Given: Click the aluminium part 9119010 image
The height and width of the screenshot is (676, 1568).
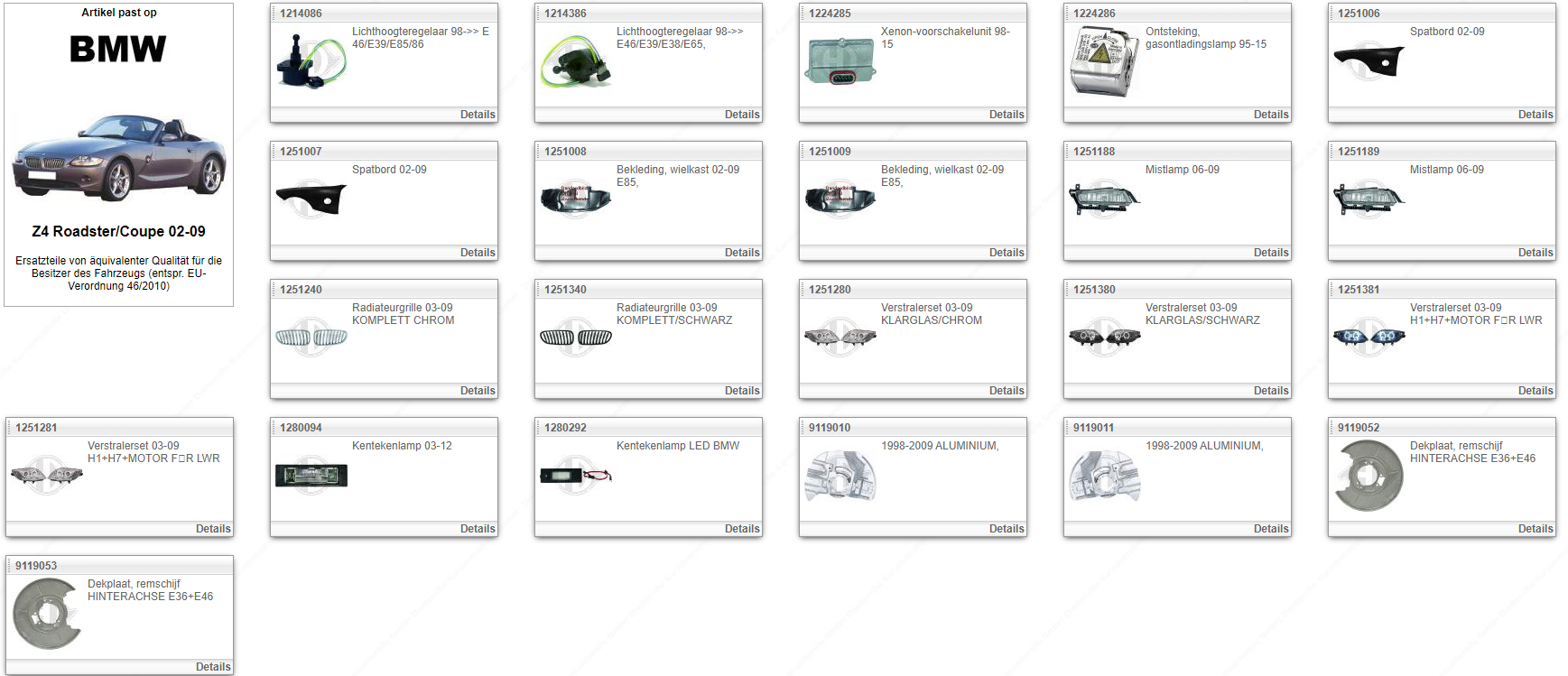Looking at the screenshot, I should [x=840, y=476].
